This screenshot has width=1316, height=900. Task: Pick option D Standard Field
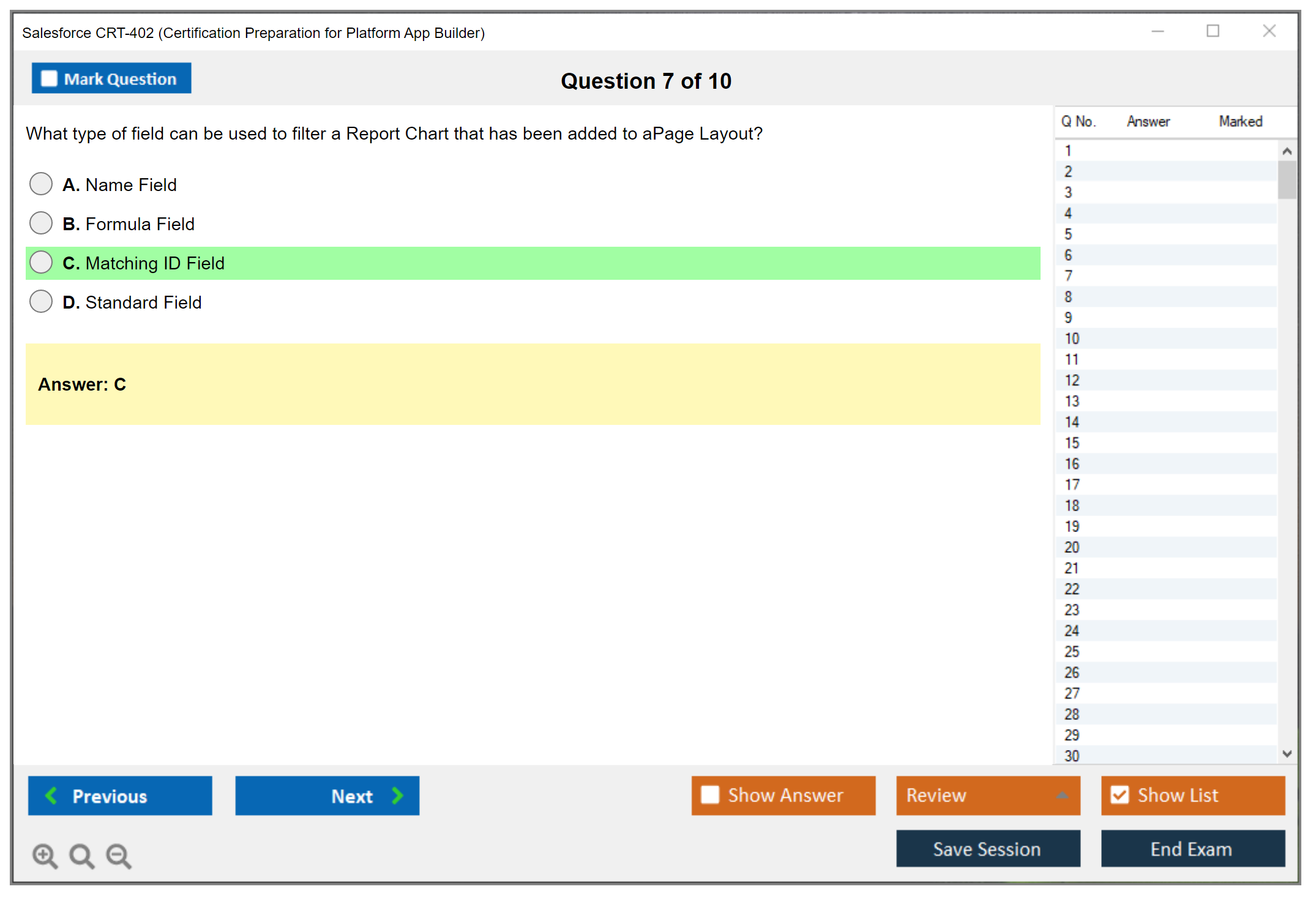coord(41,301)
